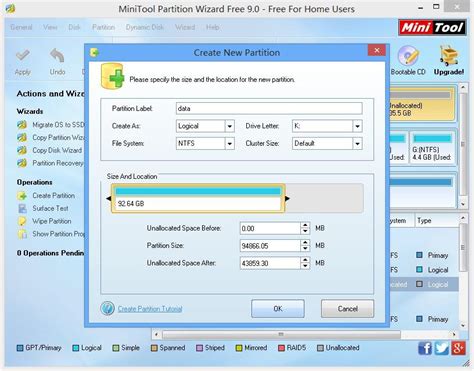Viewport: 474px width, 371px height.
Task: Click the left handle of partition size bar
Action: 109,198
